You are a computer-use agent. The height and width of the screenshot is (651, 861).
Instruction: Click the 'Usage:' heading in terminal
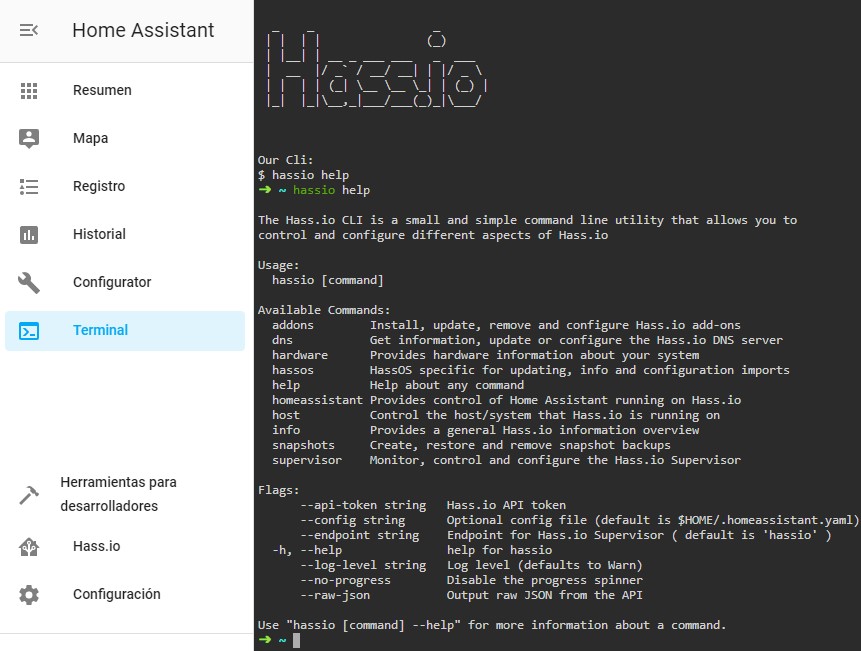point(278,265)
